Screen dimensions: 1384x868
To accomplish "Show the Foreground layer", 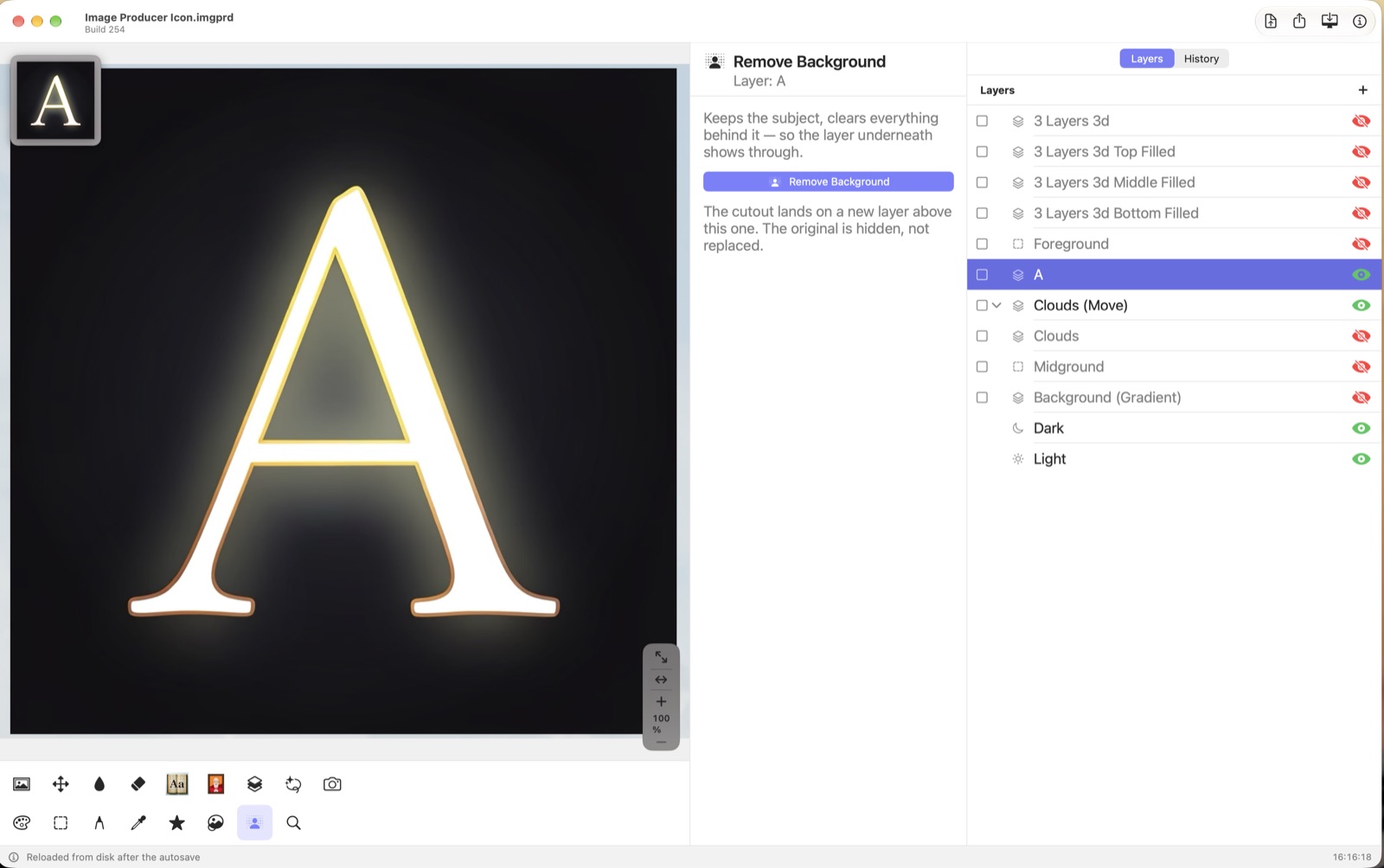I will [1361, 244].
